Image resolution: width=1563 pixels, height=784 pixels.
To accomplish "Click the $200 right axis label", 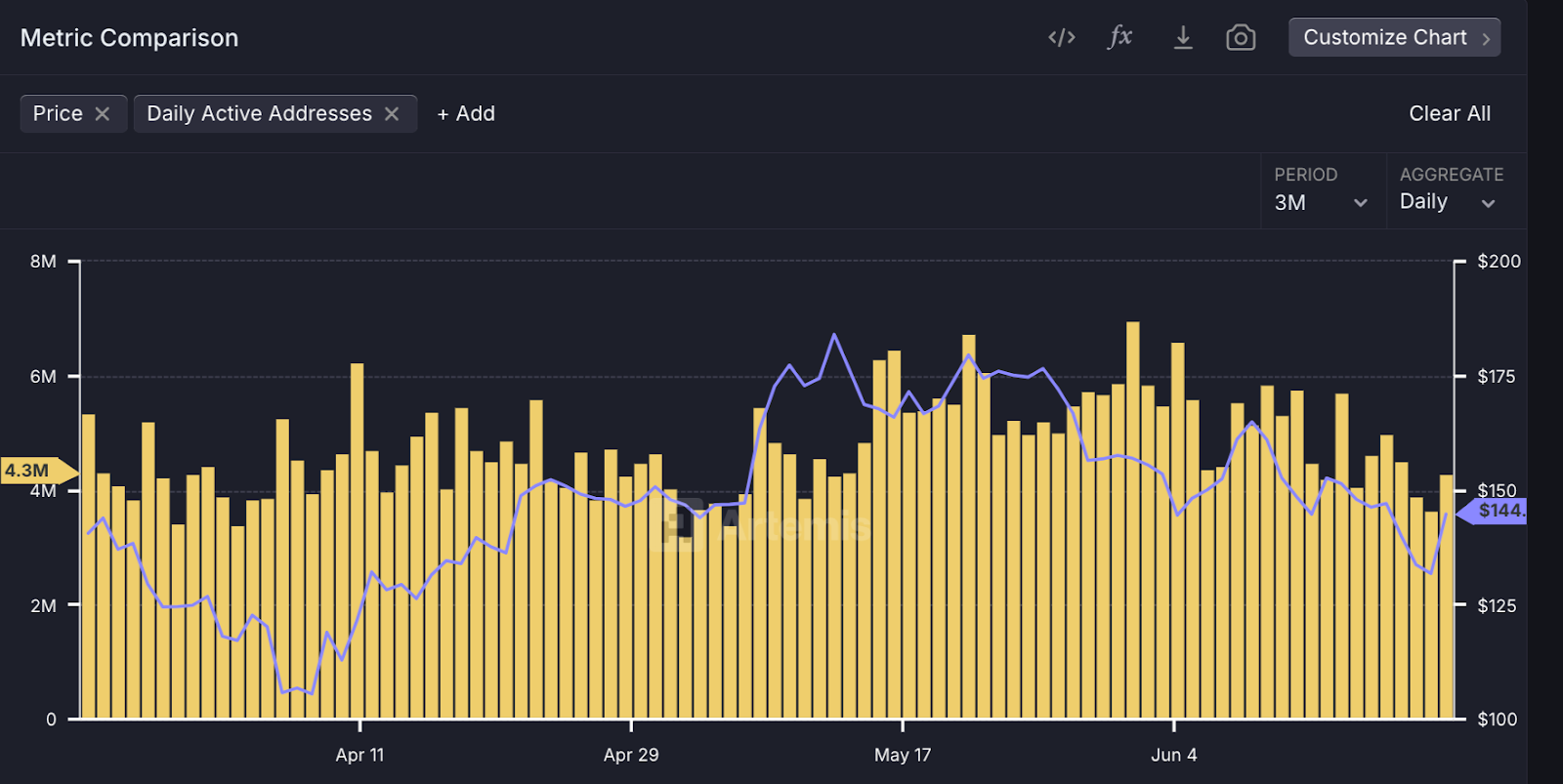I will click(1499, 262).
